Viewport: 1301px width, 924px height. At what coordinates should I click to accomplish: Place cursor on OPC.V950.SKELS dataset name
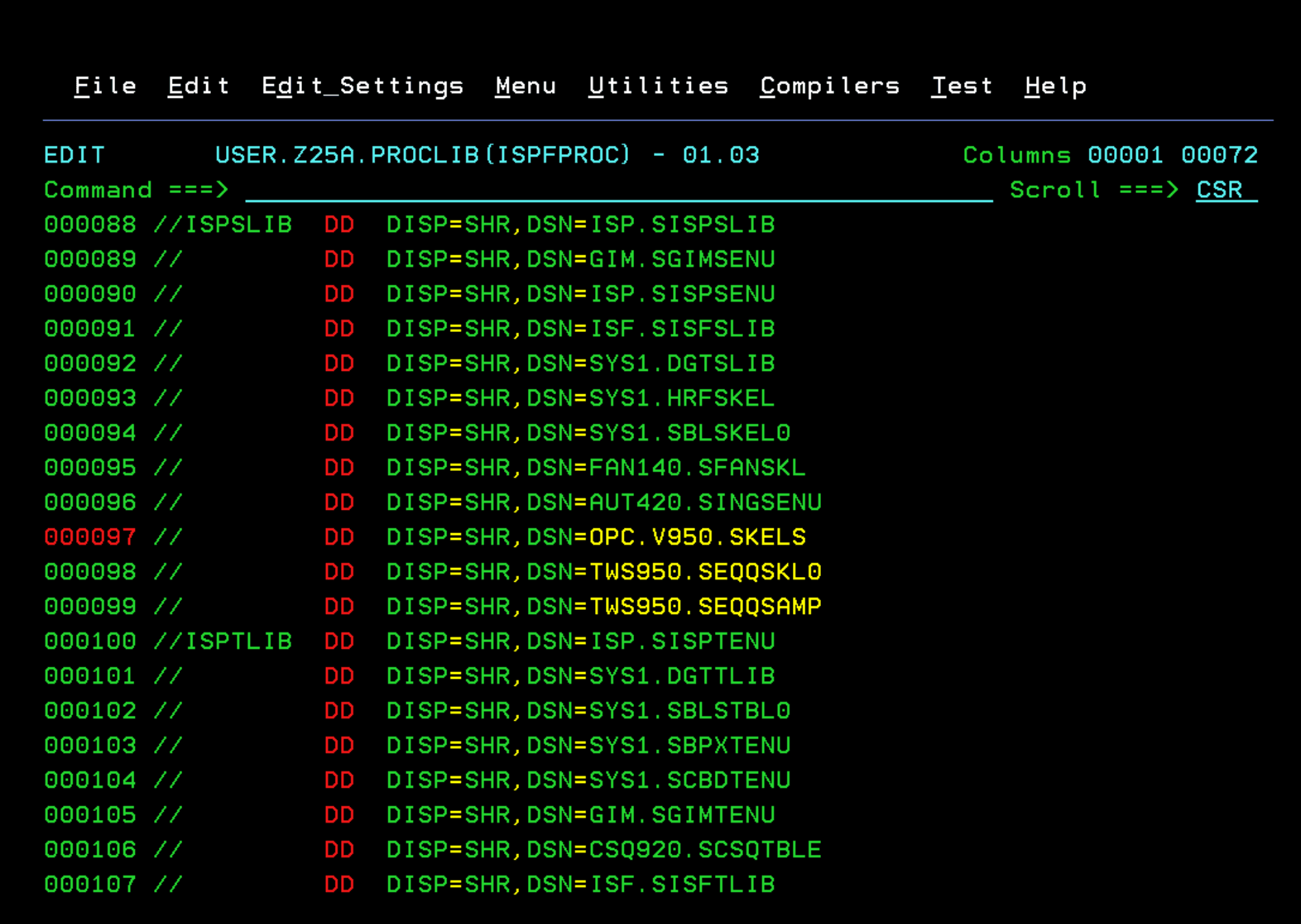698,537
